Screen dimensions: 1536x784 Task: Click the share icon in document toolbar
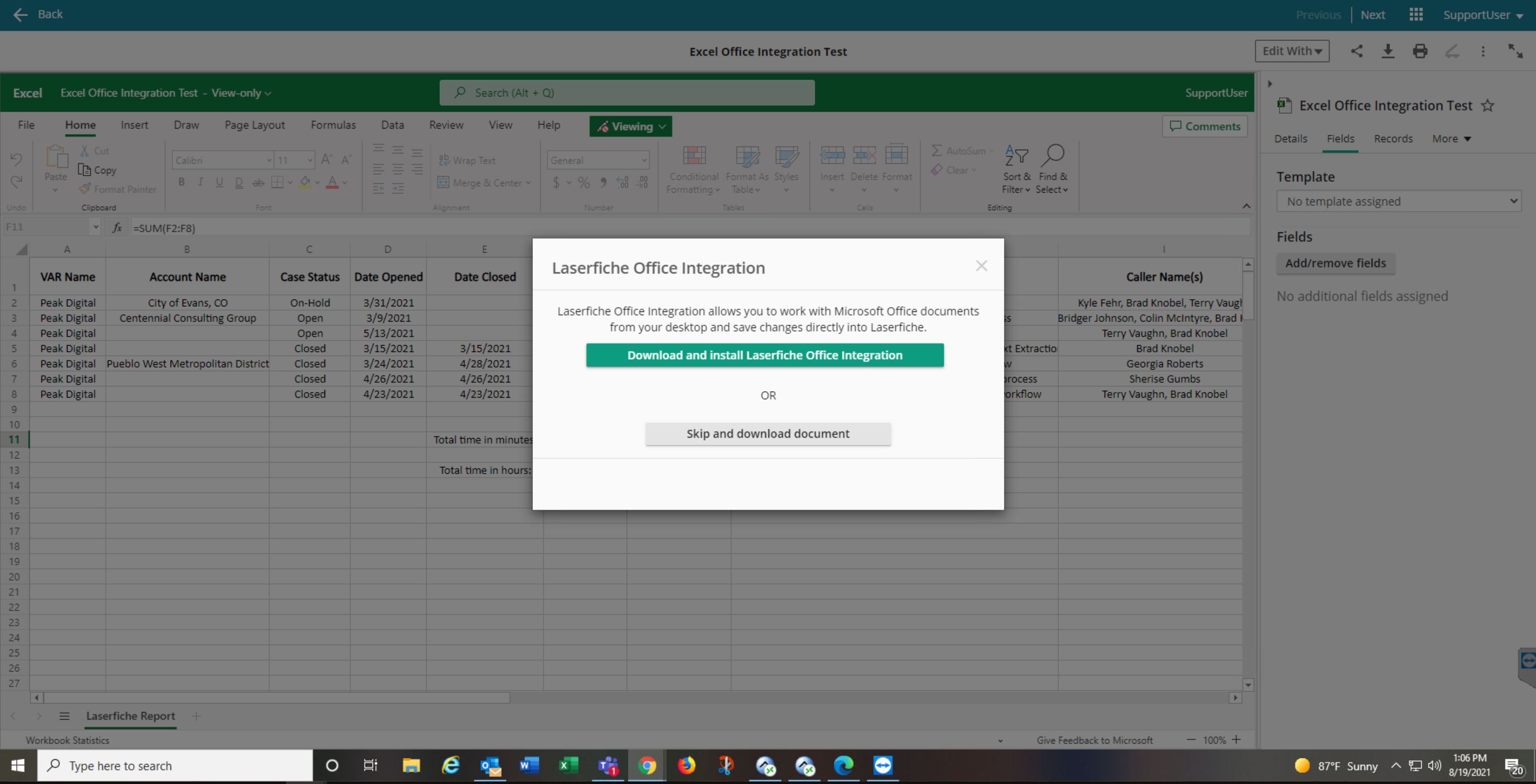[1357, 51]
